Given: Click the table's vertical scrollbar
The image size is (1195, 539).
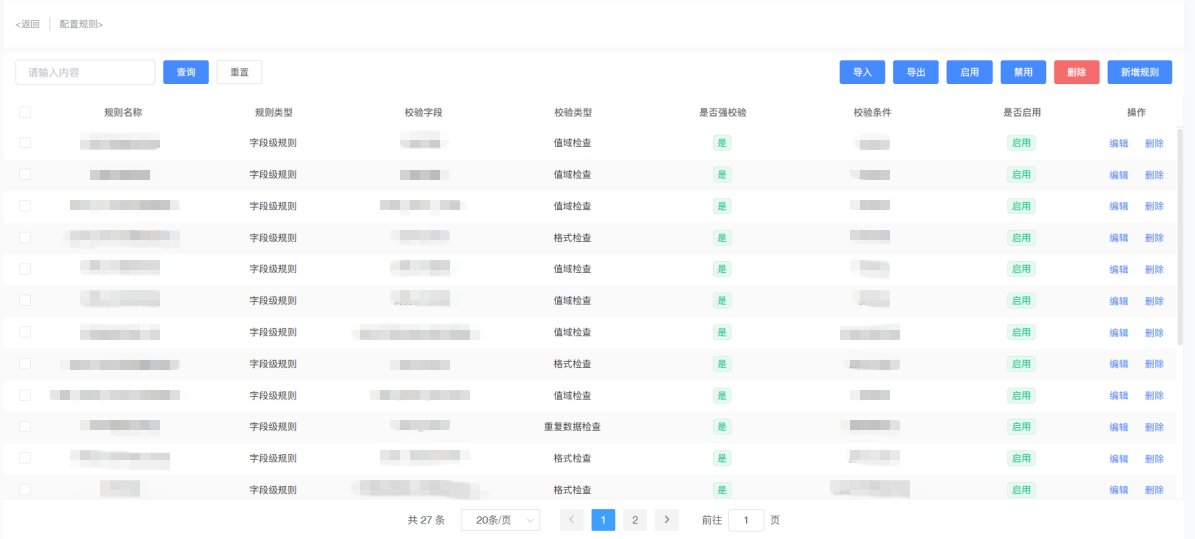Looking at the screenshot, I should [x=1181, y=236].
